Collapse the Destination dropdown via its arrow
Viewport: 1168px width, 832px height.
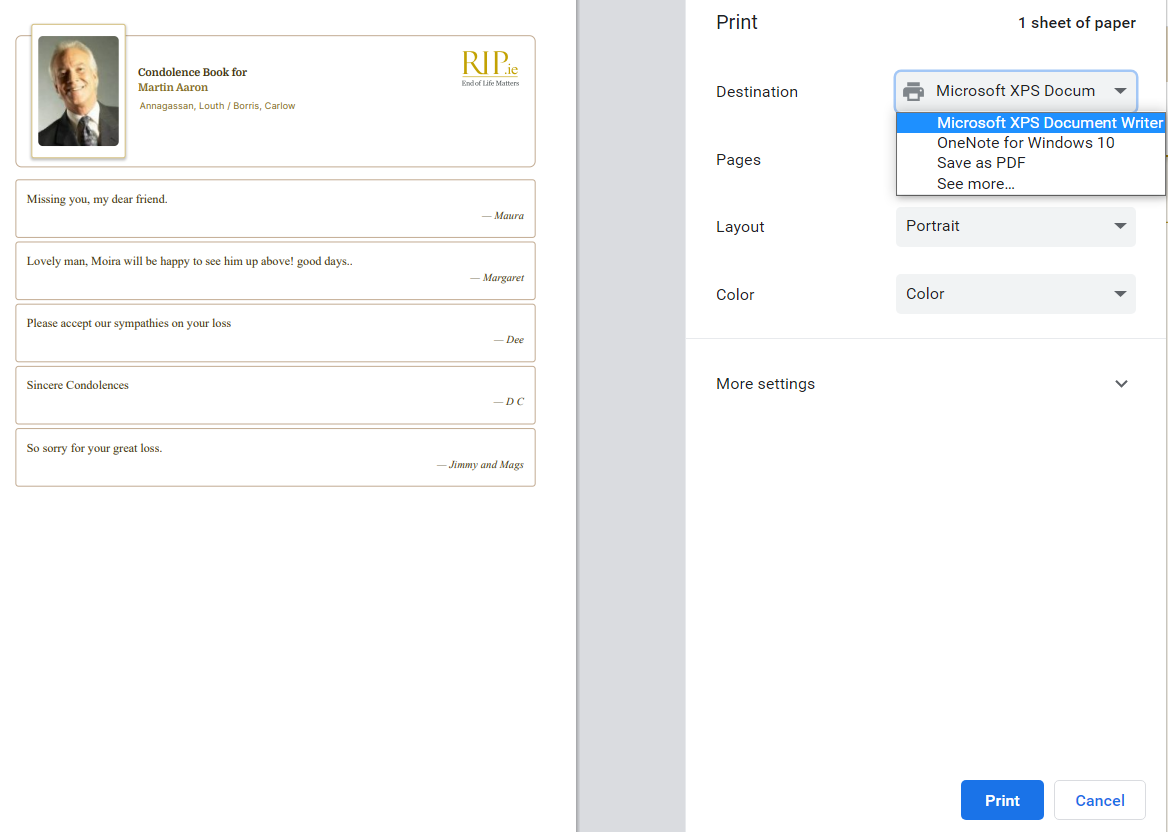pyautogui.click(x=1120, y=91)
